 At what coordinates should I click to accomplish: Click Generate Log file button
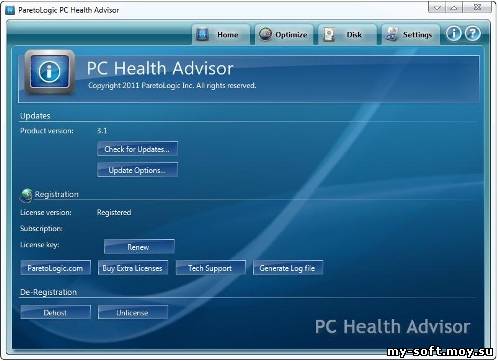(x=288, y=268)
